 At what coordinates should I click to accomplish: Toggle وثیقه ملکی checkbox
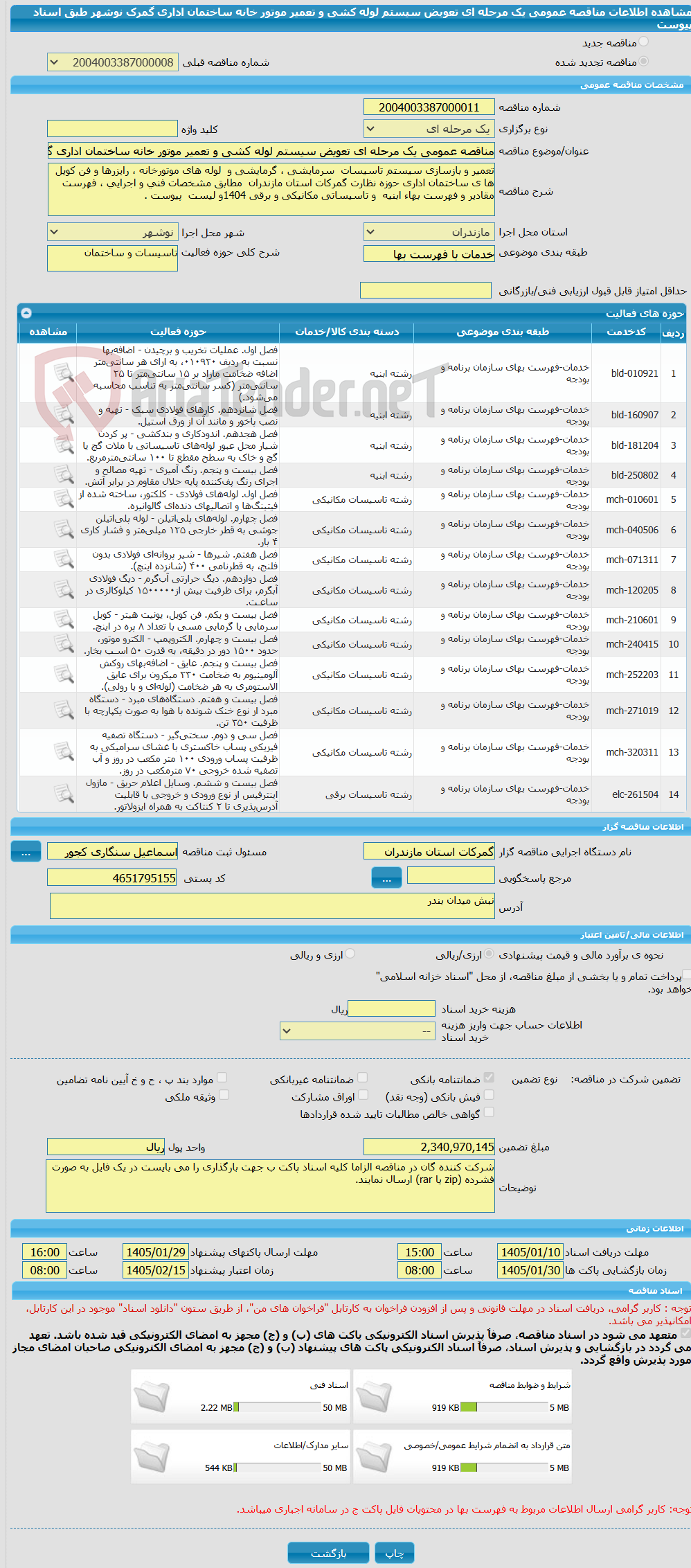point(224,1095)
